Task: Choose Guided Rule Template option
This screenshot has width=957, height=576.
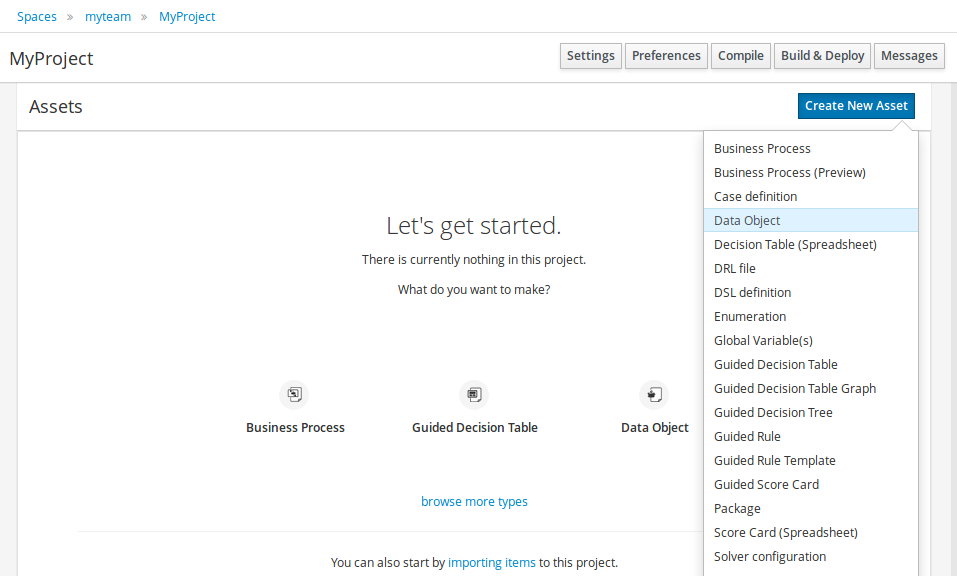Action: click(x=774, y=461)
